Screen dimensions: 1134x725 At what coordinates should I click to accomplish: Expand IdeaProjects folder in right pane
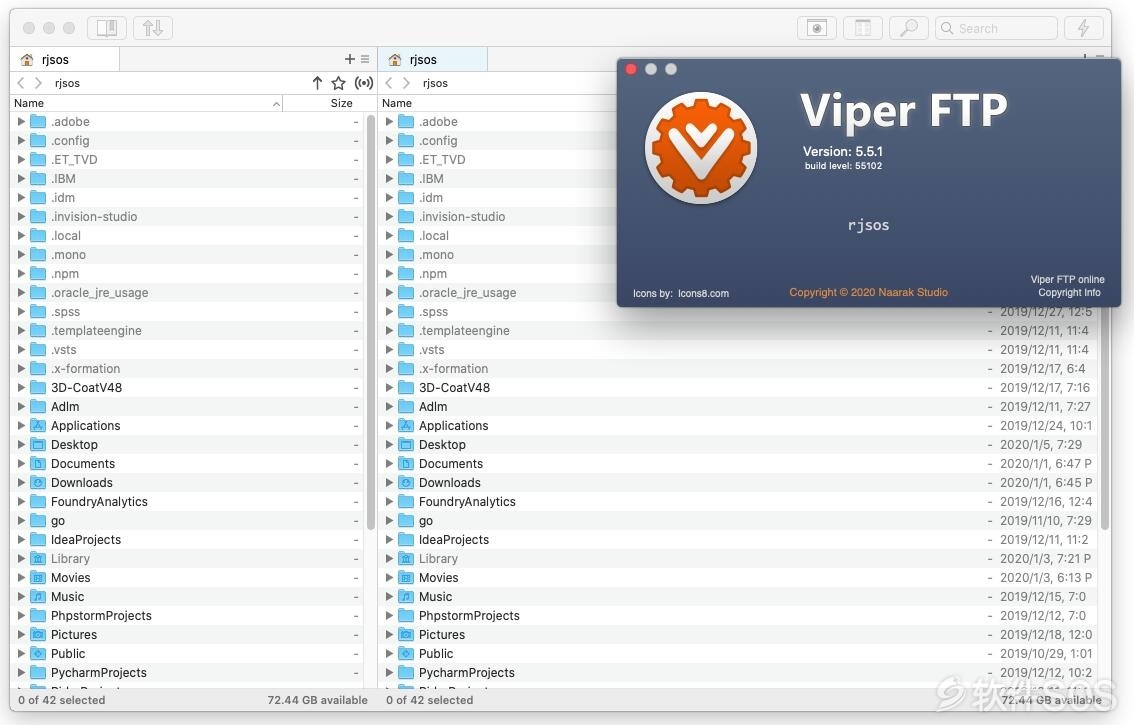click(x=389, y=540)
